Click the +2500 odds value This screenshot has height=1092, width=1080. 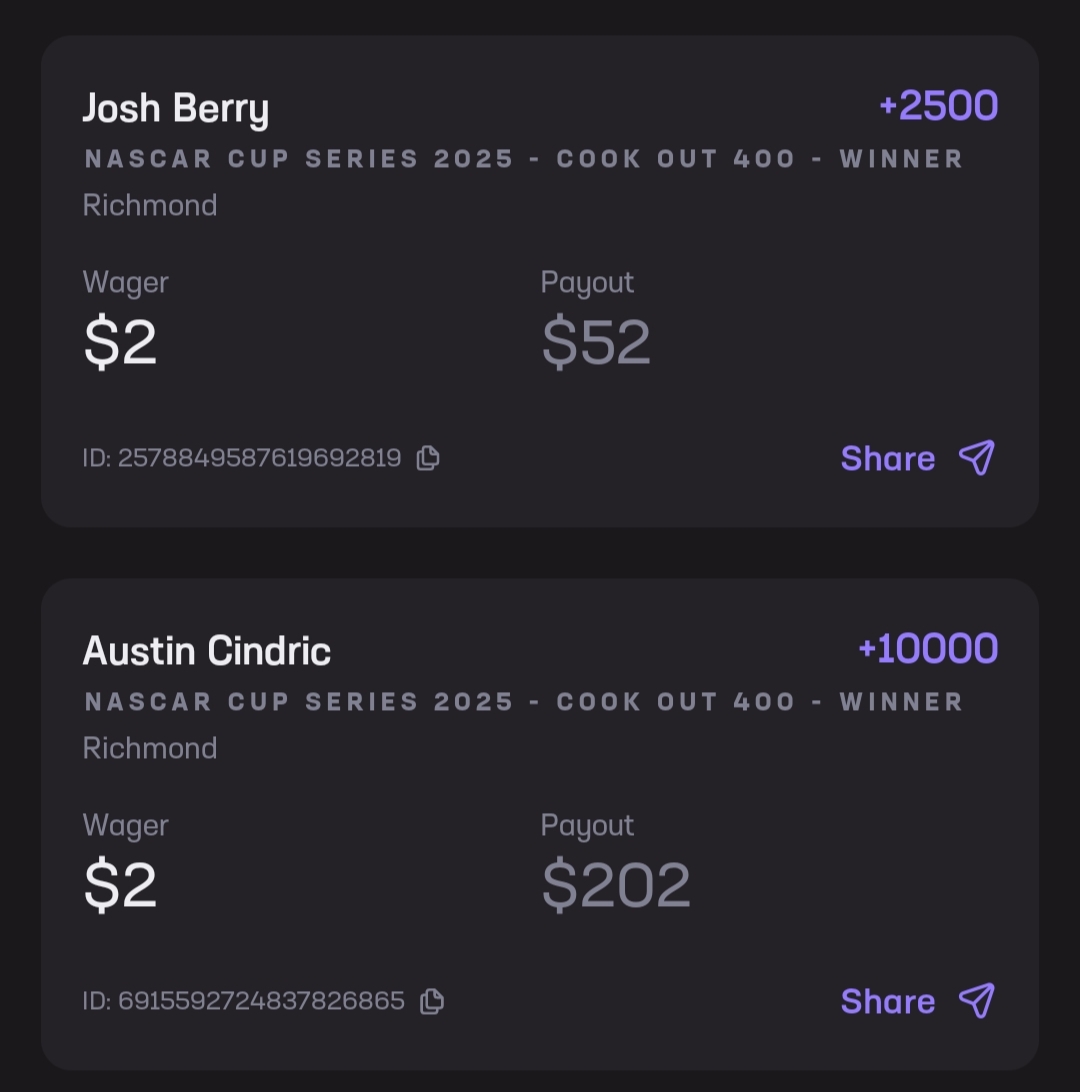tap(938, 106)
